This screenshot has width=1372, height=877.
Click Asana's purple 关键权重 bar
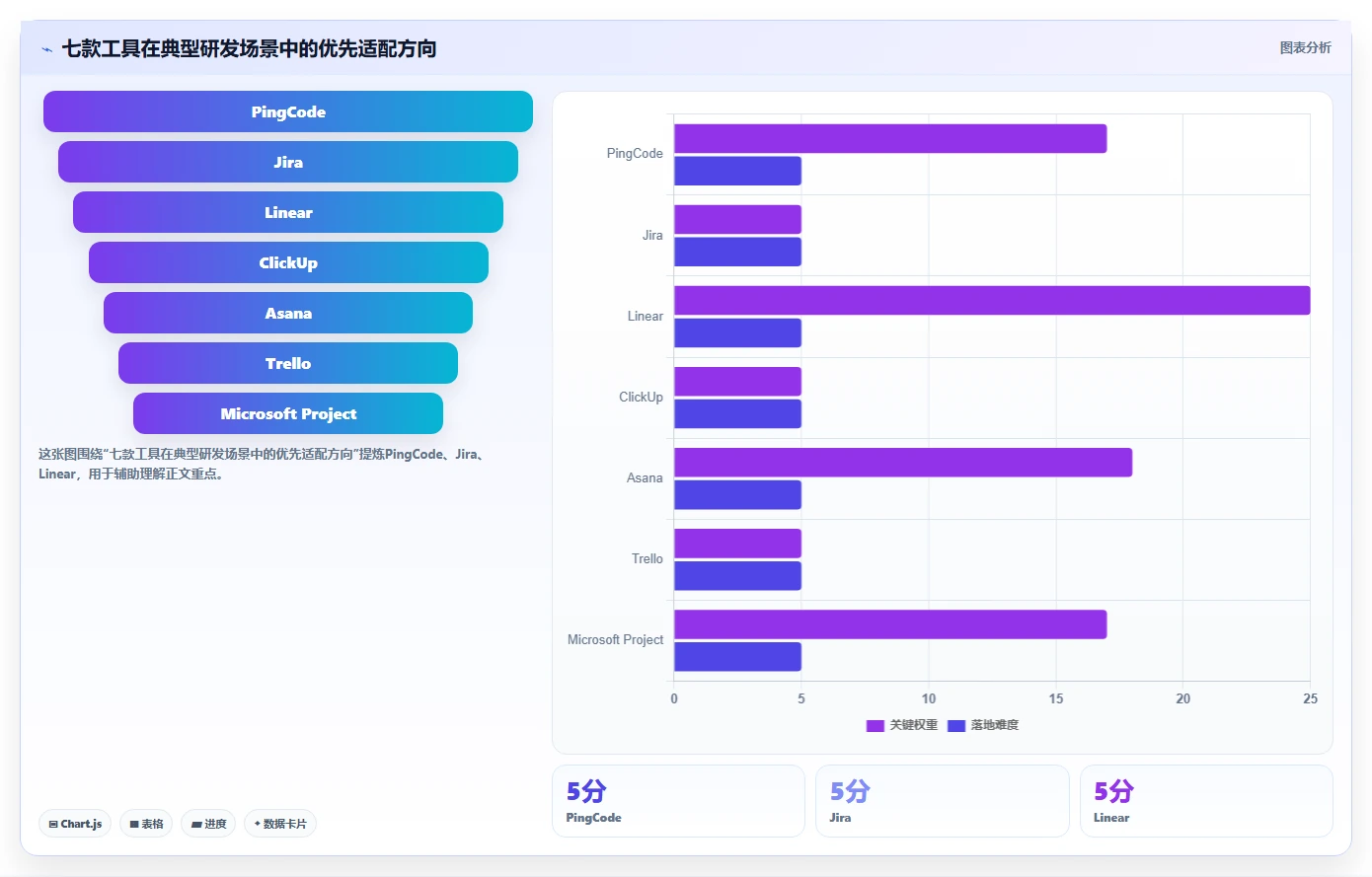pos(903,462)
